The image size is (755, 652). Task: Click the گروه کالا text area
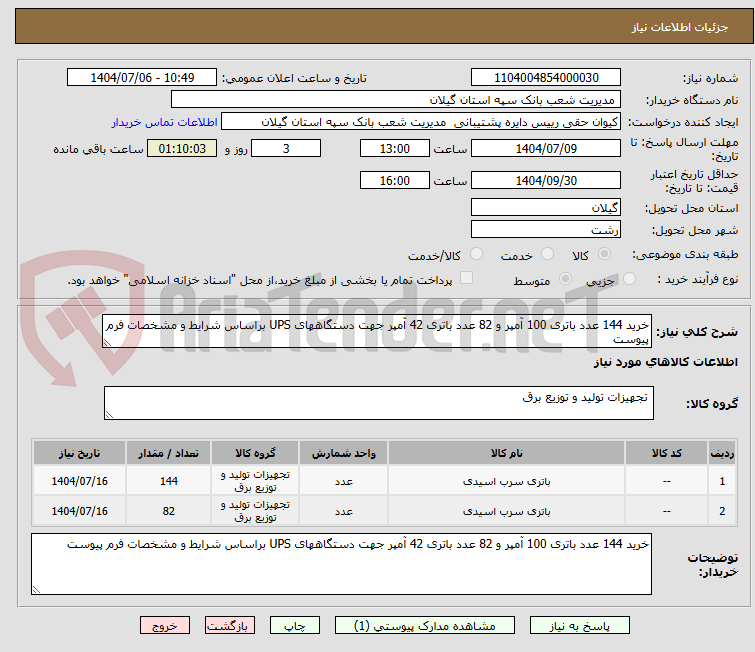(x=378, y=403)
